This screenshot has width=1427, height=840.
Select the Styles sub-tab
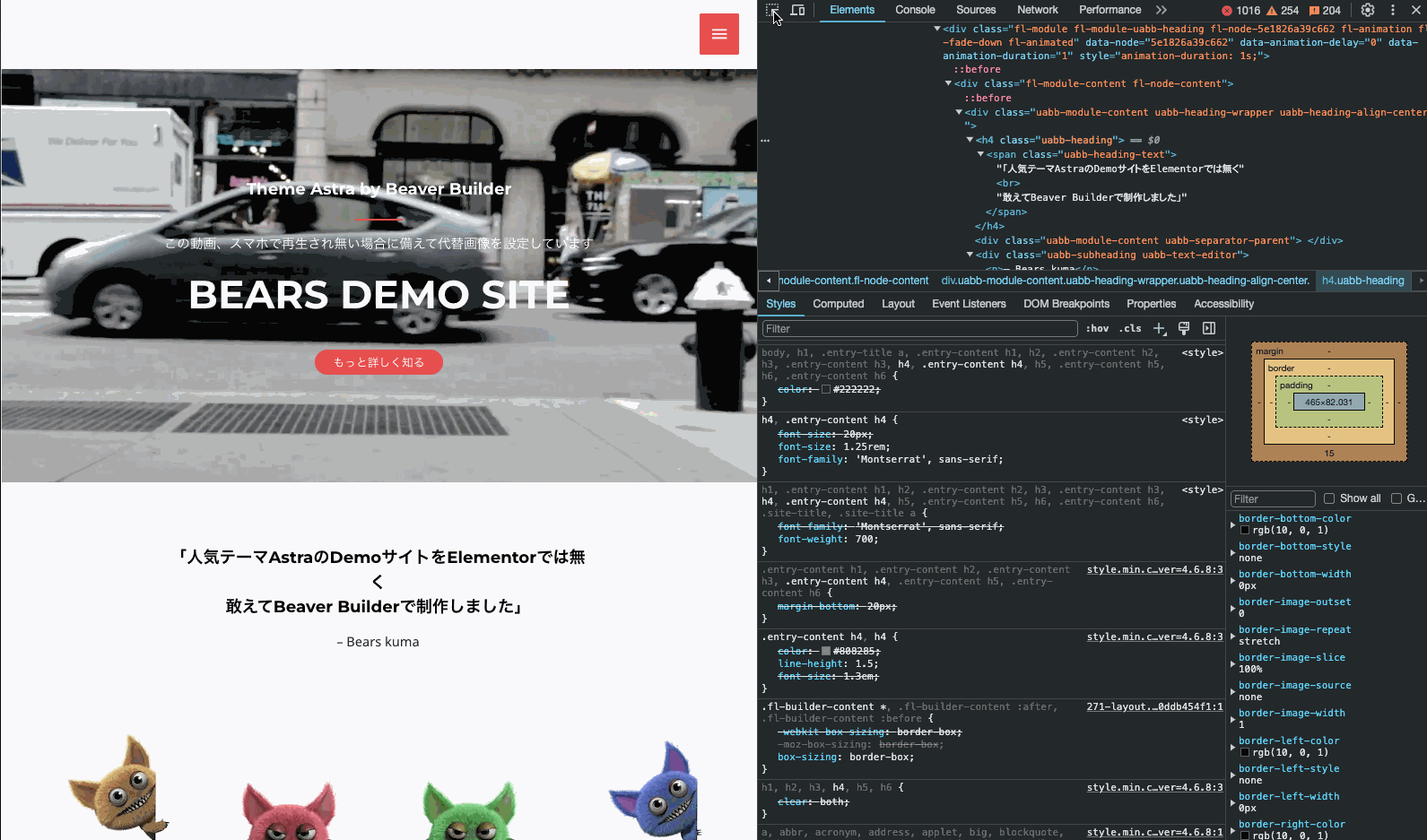click(780, 304)
